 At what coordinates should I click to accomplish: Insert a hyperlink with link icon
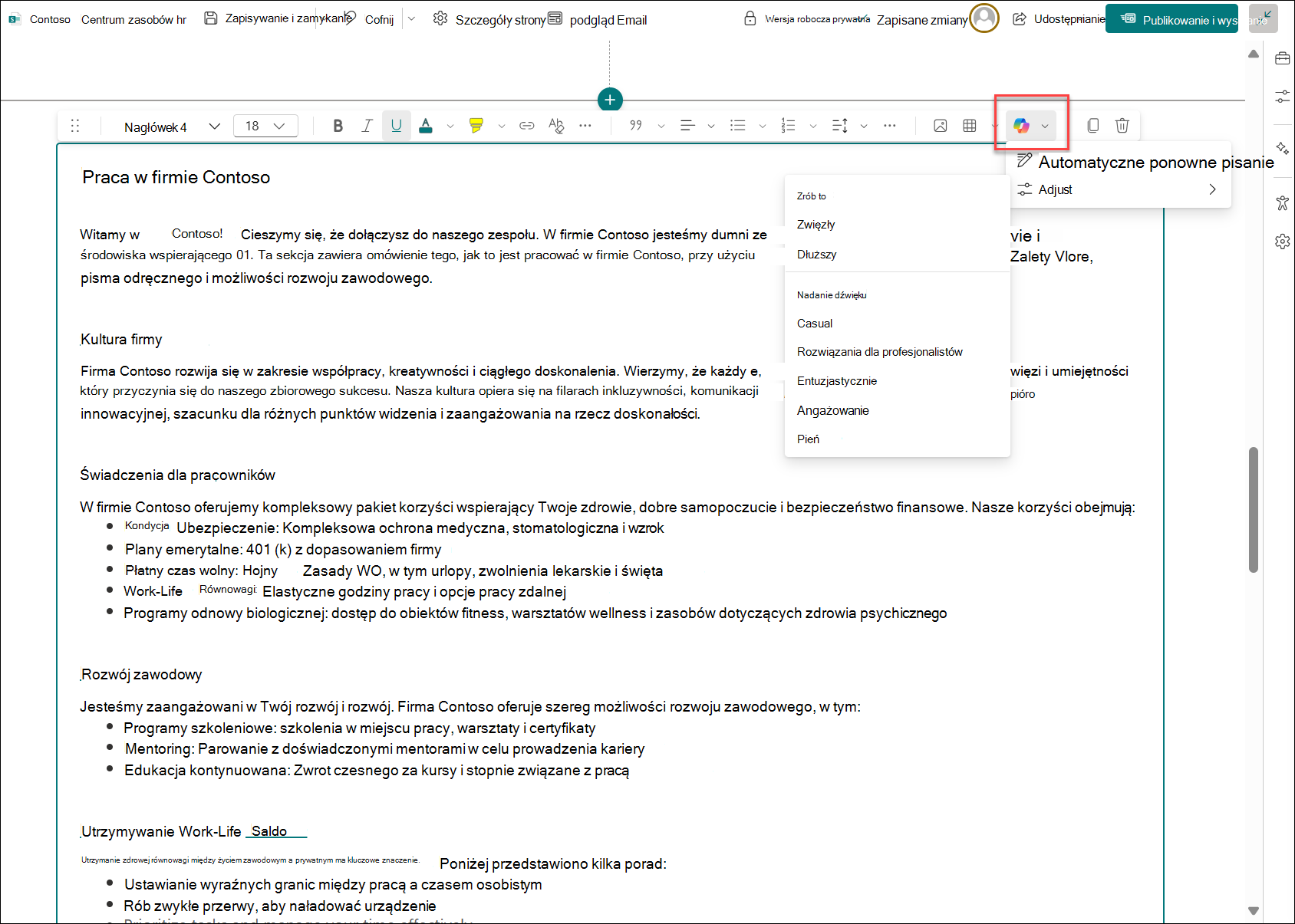(527, 126)
